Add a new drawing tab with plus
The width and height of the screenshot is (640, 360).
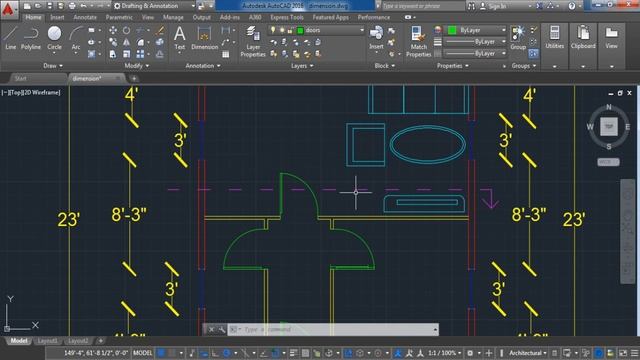134,78
